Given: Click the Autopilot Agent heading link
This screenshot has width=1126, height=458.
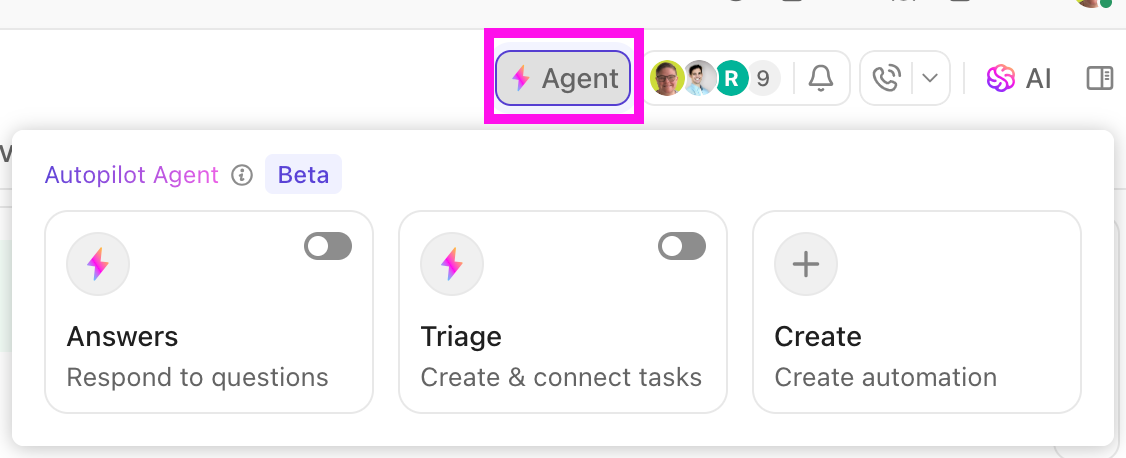Looking at the screenshot, I should pos(131,174).
